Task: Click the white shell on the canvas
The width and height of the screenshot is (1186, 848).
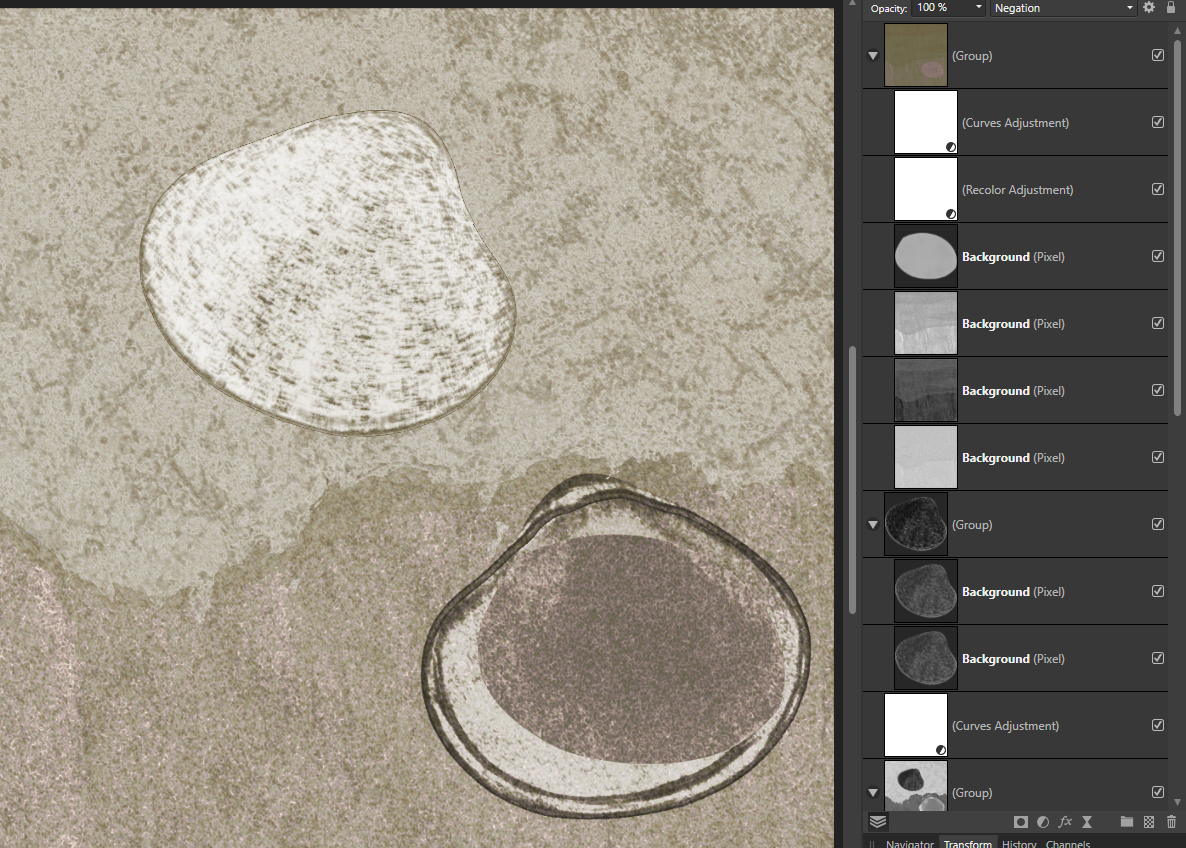Action: click(x=328, y=272)
